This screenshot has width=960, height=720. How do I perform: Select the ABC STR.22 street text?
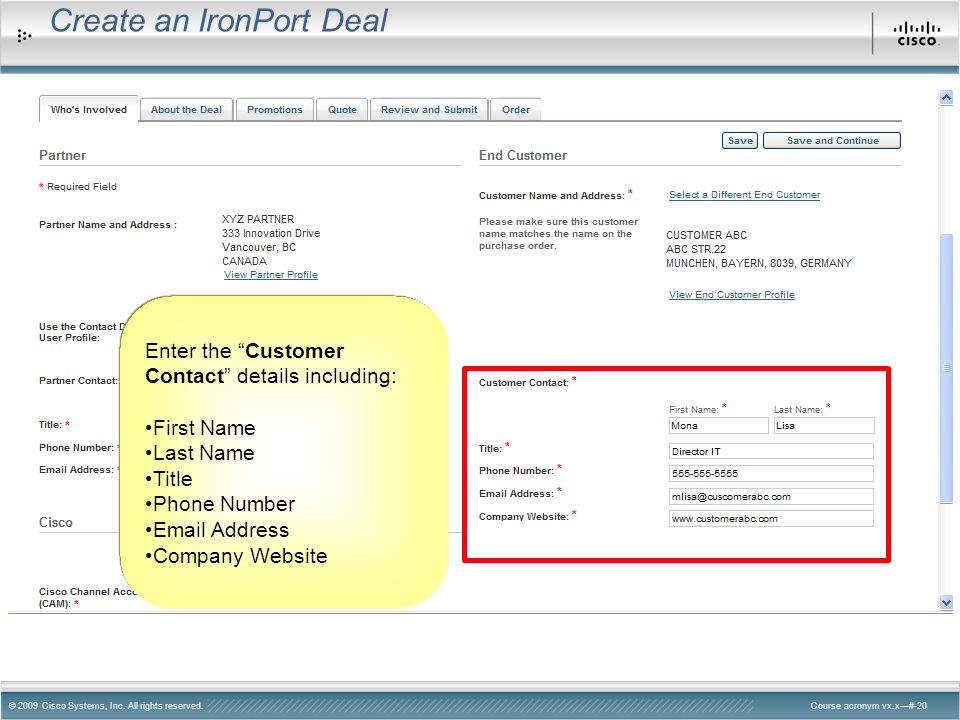point(696,249)
